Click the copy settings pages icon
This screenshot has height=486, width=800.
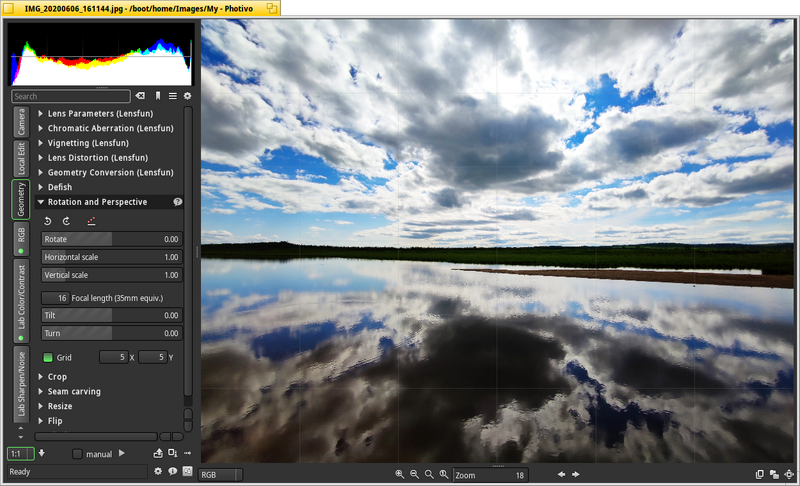[759, 474]
